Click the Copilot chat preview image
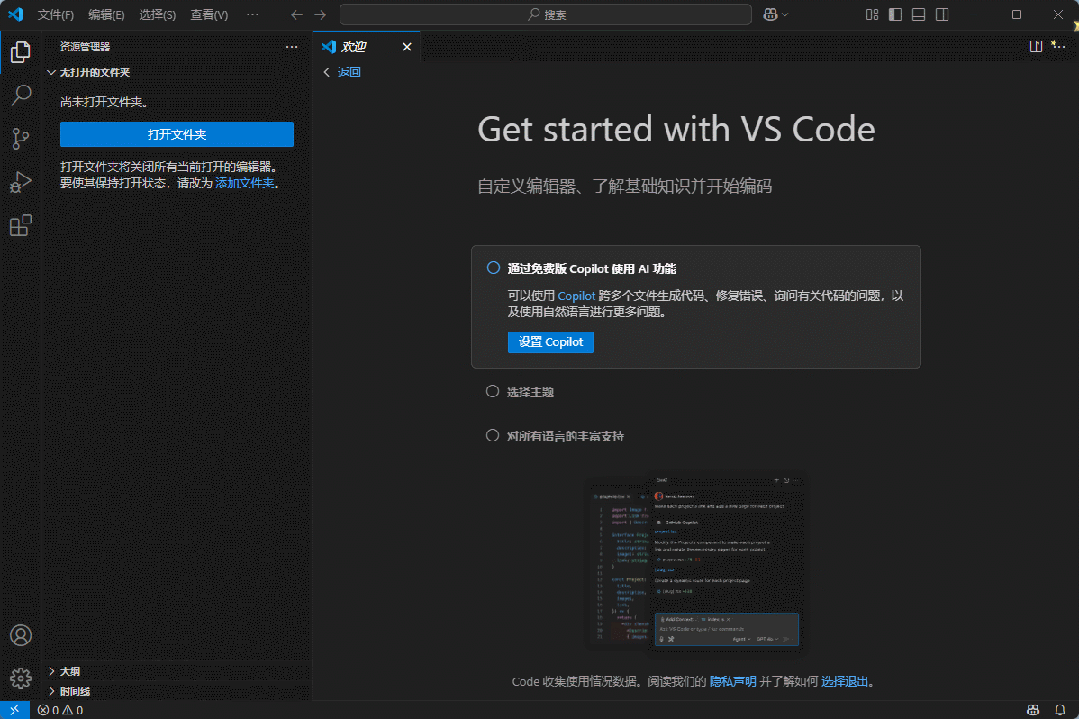The image size is (1079, 719). tap(696, 562)
